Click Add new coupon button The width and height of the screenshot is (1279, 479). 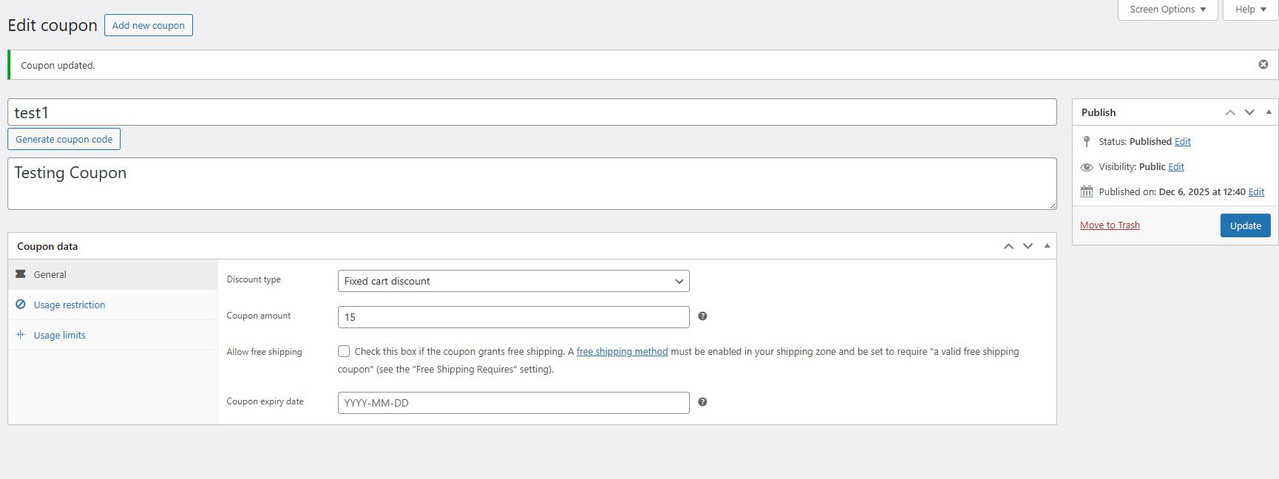pyautogui.click(x=148, y=25)
